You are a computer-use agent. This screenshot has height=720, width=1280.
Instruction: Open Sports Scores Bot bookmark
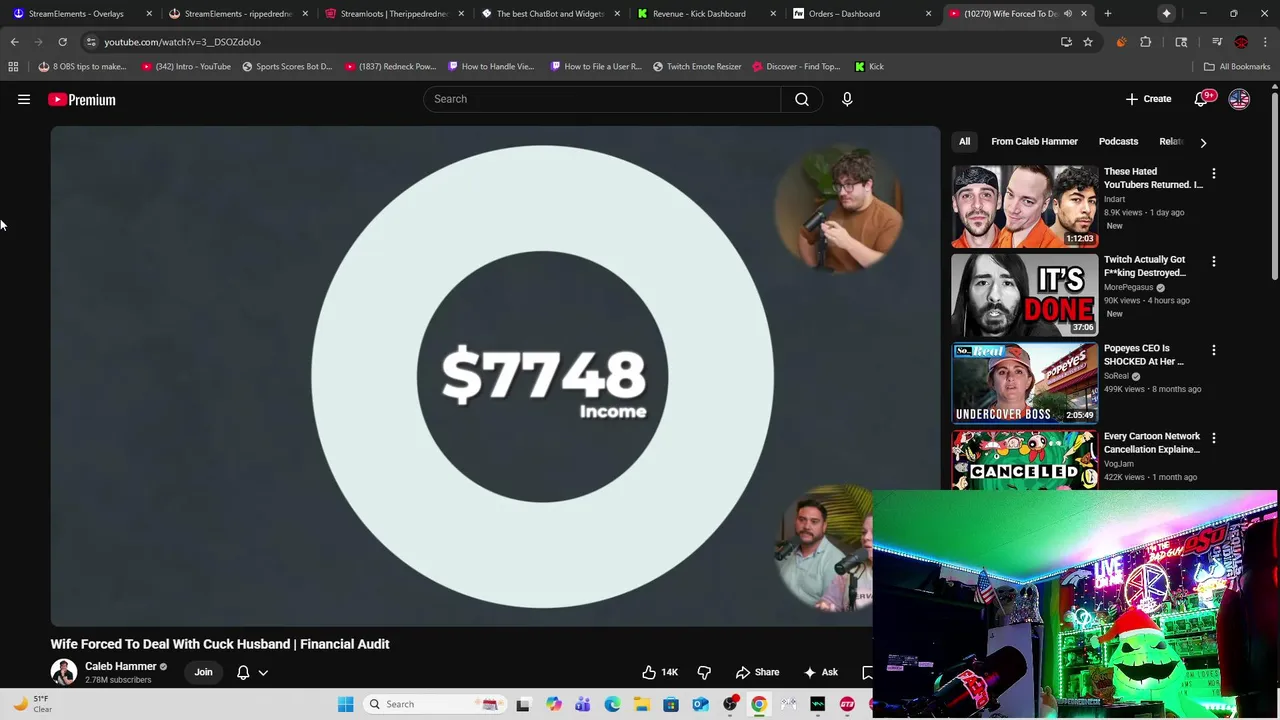pos(287,67)
